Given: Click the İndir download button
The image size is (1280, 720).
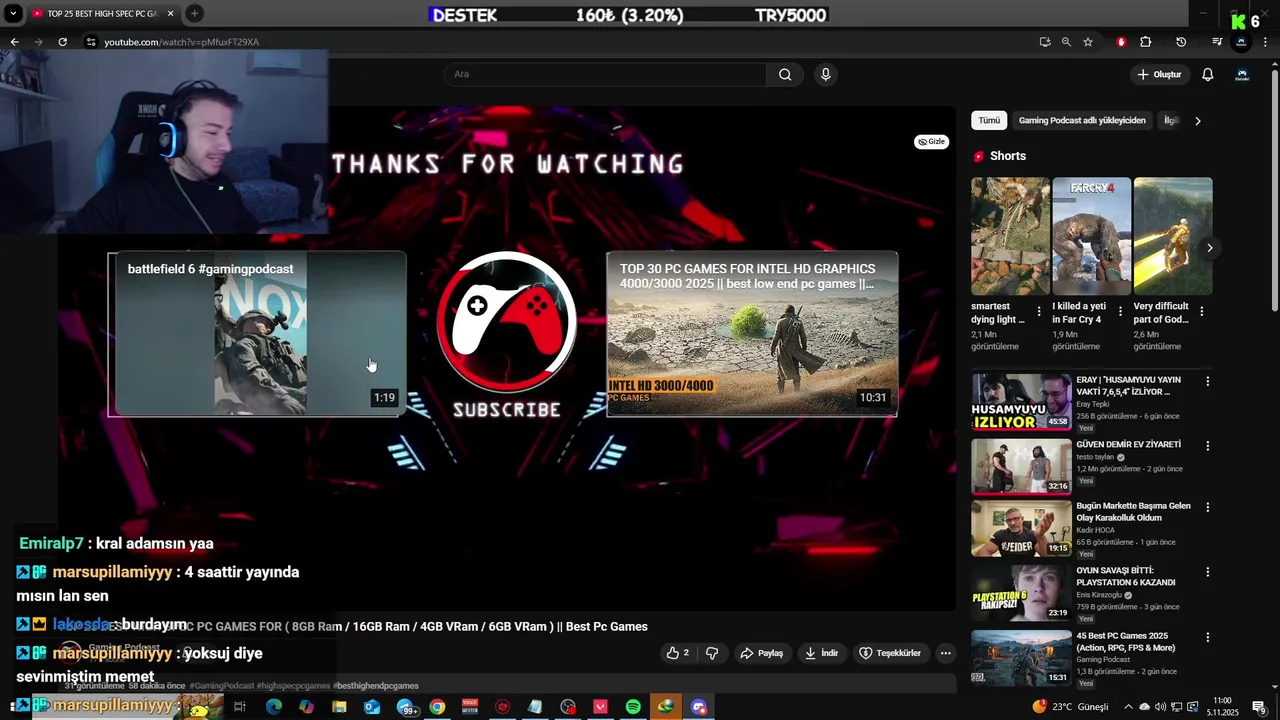Looking at the screenshot, I should [x=821, y=653].
